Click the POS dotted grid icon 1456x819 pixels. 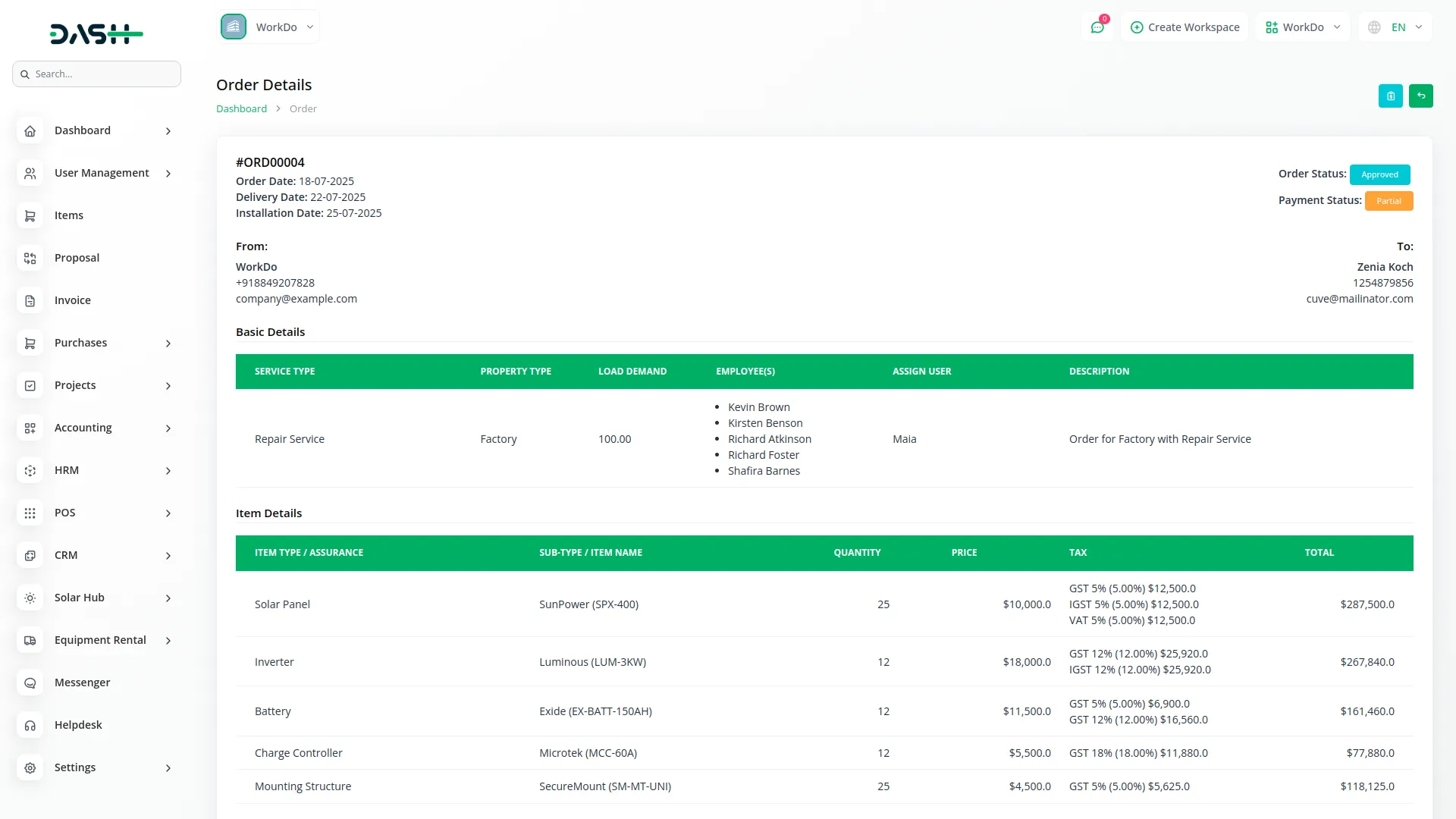pos(30,513)
